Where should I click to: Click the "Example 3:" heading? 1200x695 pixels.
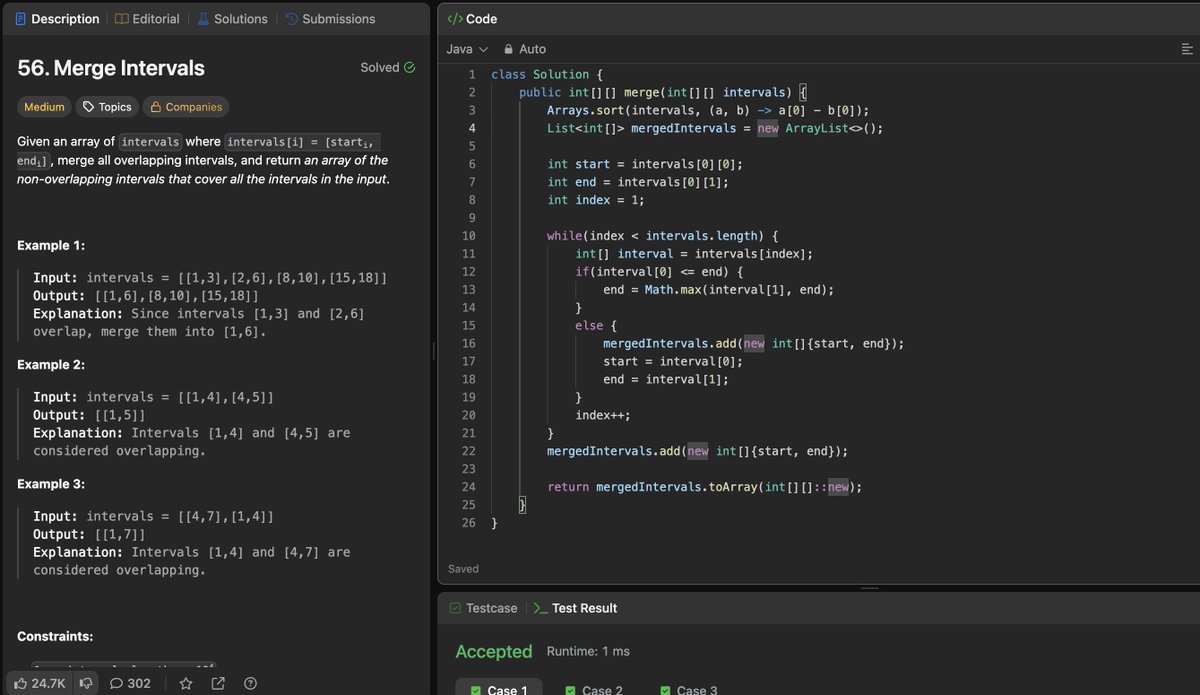point(51,484)
